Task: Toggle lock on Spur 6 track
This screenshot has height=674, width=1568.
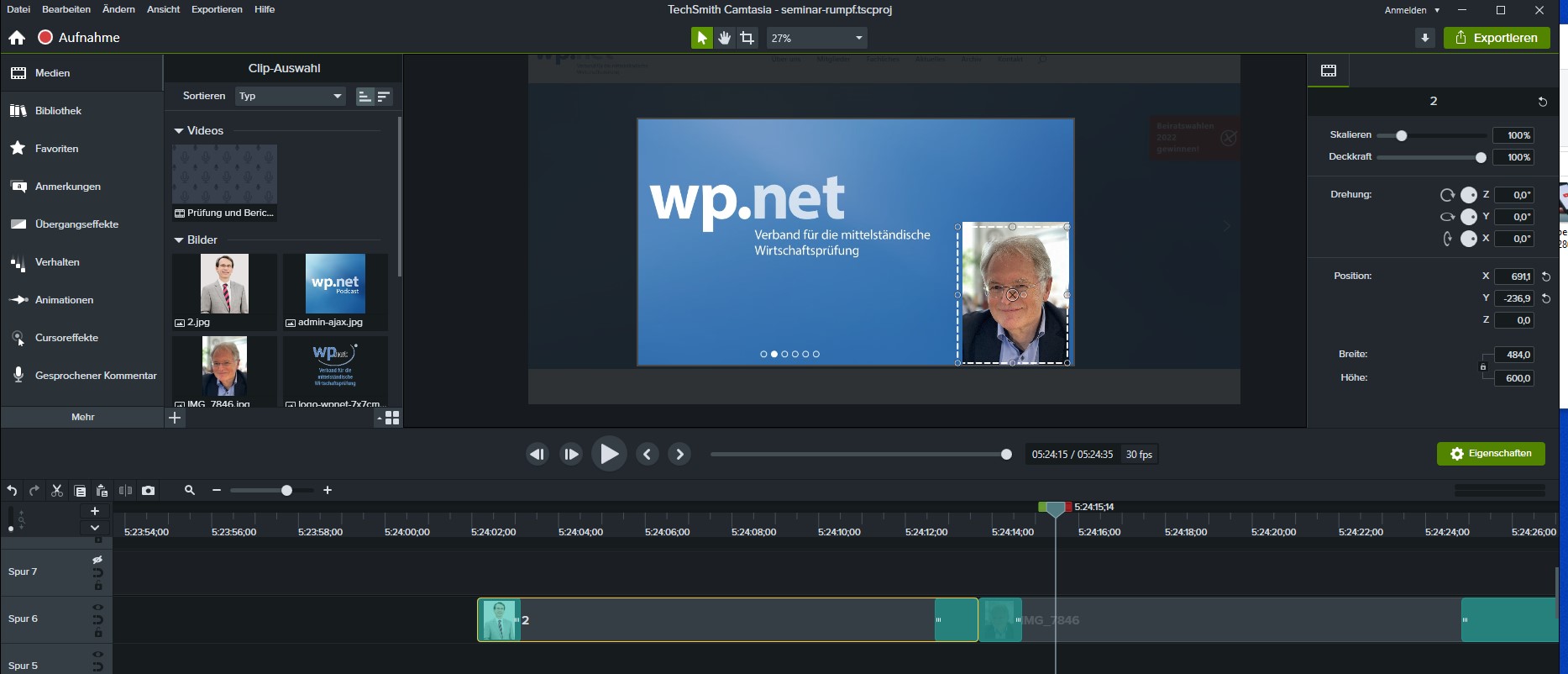Action: point(97,633)
